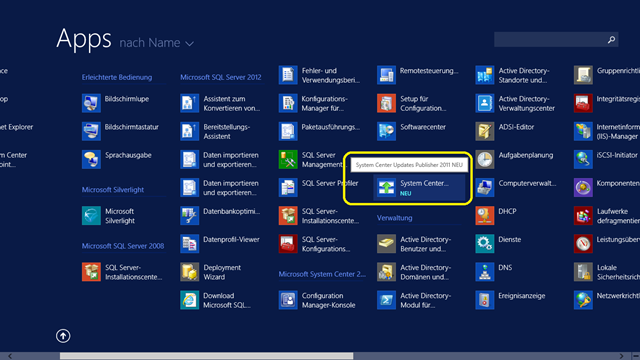The width and height of the screenshot is (640, 360).
Task: Open Paketausführungs utility icon
Action: click(288, 131)
